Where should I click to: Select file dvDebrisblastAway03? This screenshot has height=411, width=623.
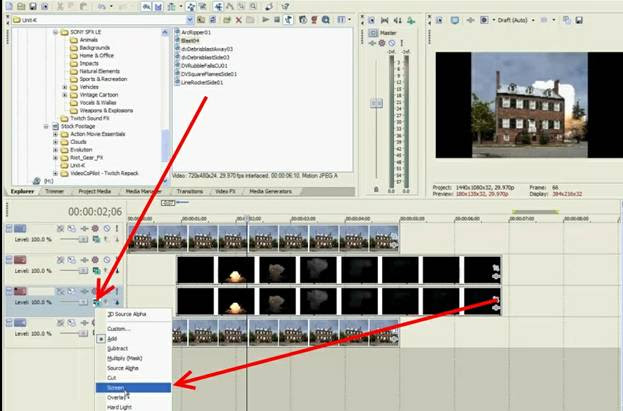click(207, 49)
